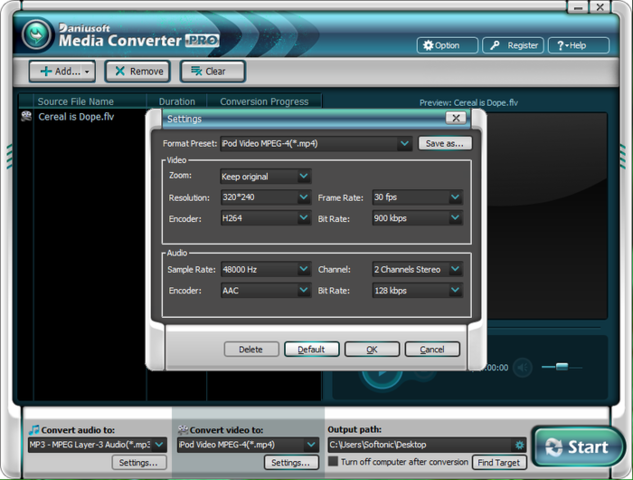Click the Output path field

coord(420,445)
